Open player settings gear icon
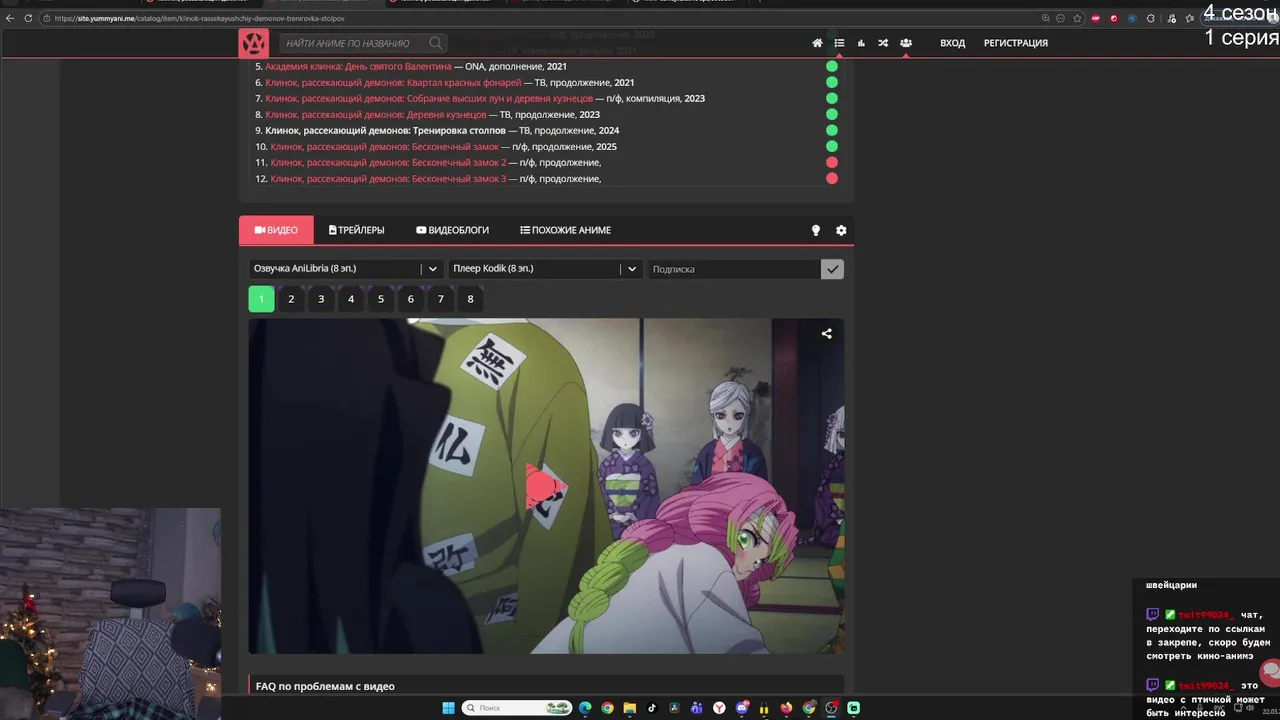The image size is (1280, 720). (x=841, y=230)
